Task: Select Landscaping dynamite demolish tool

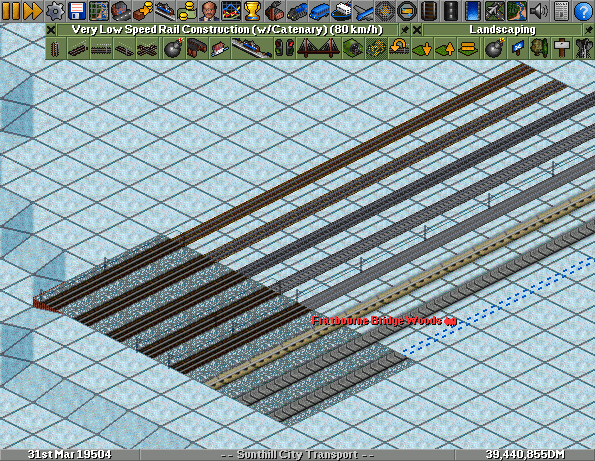Action: [495, 48]
